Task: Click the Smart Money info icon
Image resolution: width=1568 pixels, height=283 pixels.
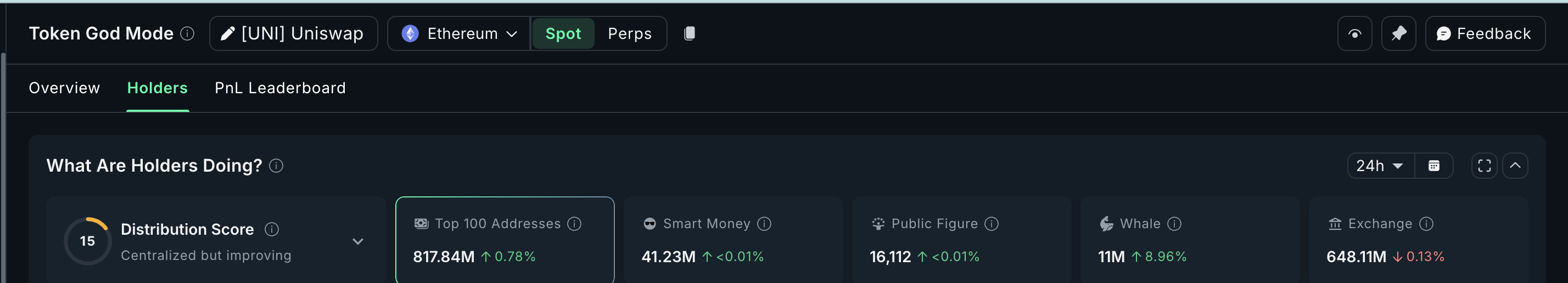Action: pos(764,224)
